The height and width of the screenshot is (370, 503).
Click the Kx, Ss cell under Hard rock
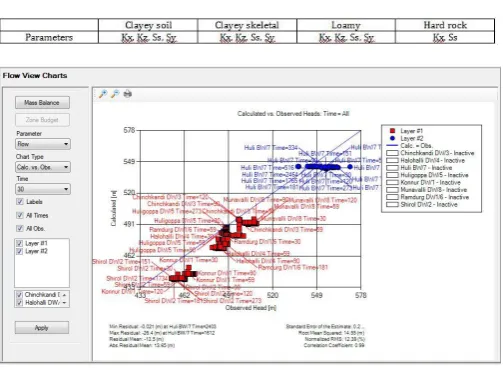tap(445, 37)
